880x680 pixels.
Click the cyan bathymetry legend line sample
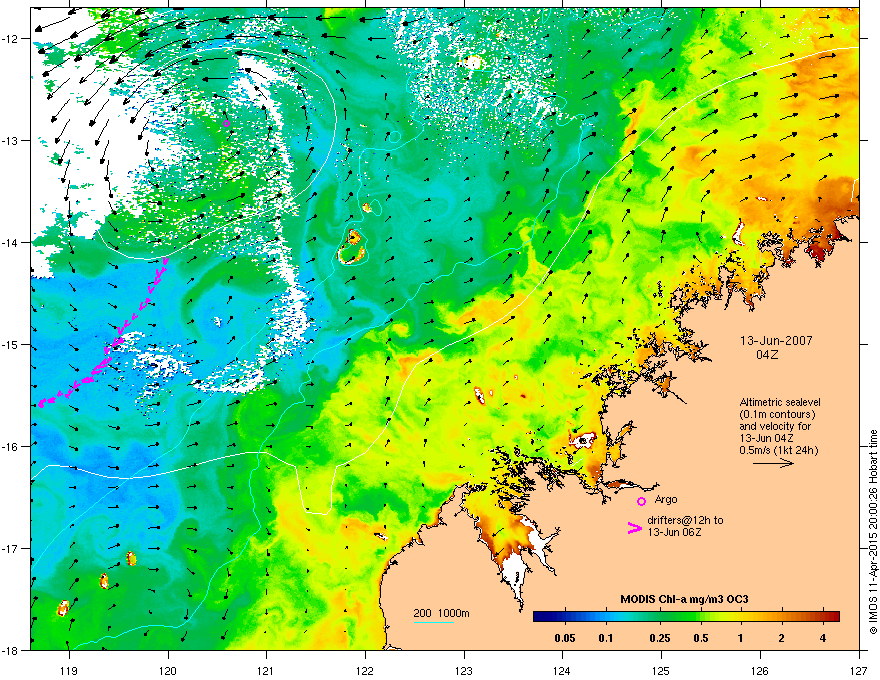pyautogui.click(x=434, y=622)
